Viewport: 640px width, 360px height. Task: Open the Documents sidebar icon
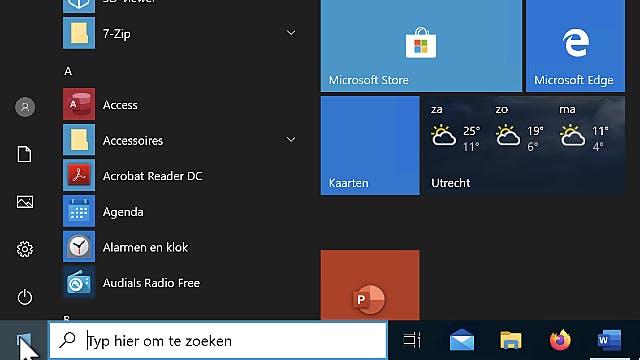(24, 154)
